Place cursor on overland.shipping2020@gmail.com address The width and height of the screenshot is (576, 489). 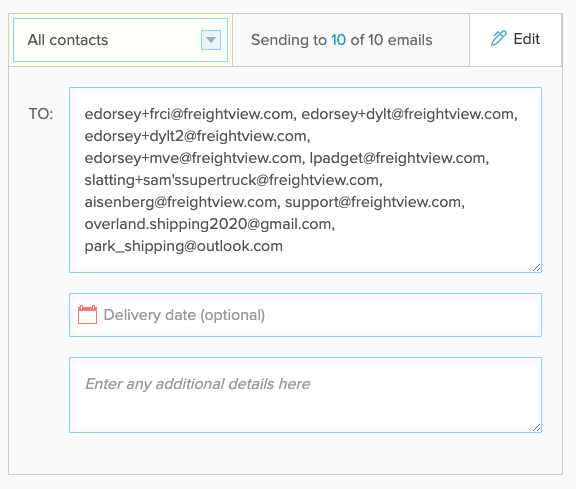(x=208, y=224)
